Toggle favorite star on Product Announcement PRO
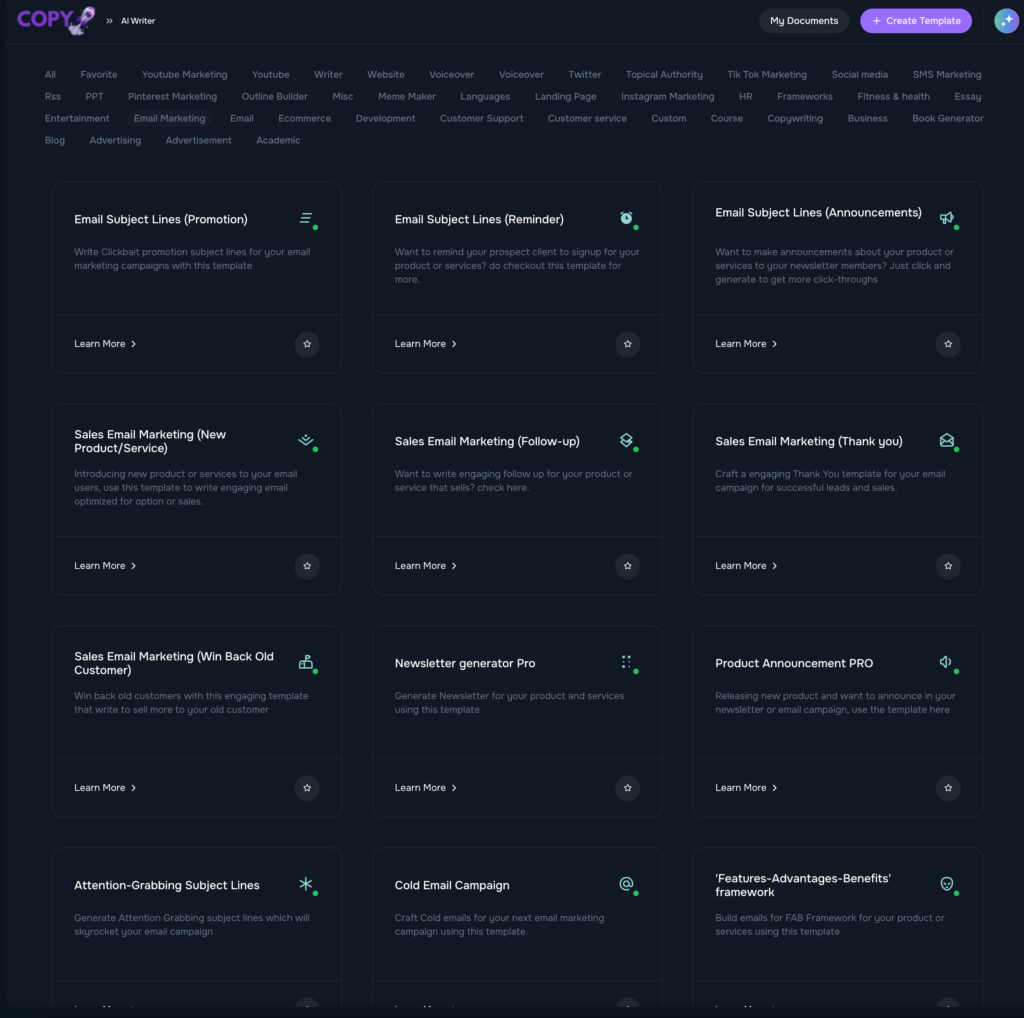 click(947, 788)
